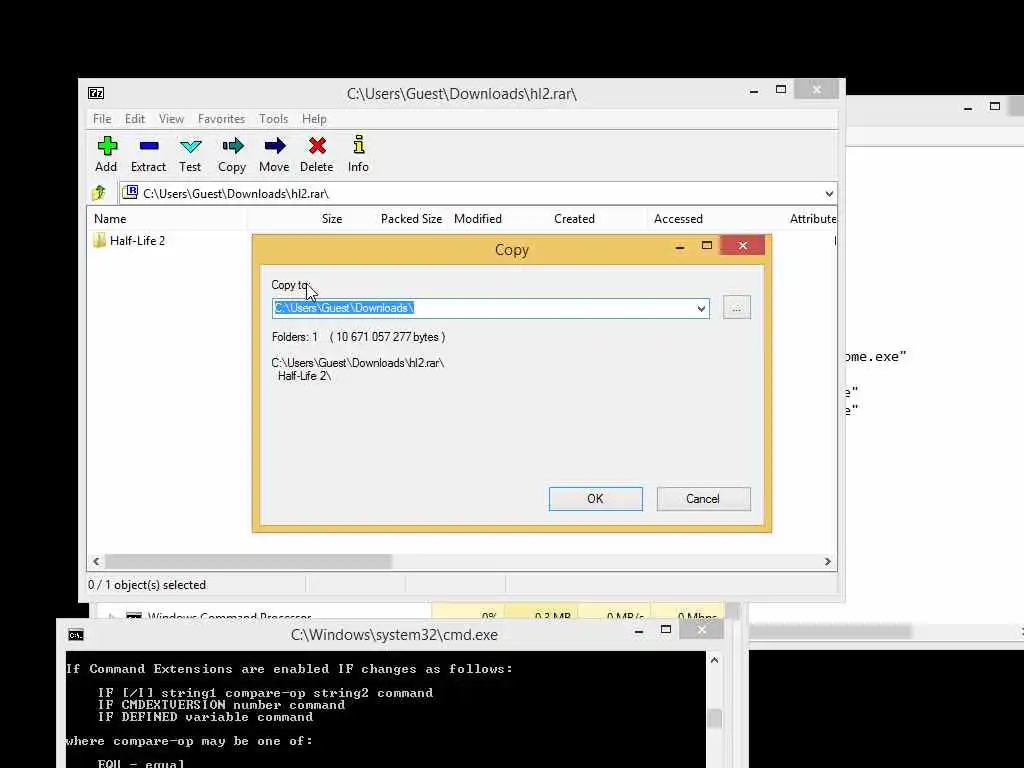This screenshot has height=768, width=1024.
Task: Sort by the Name column header
Action: pos(110,219)
